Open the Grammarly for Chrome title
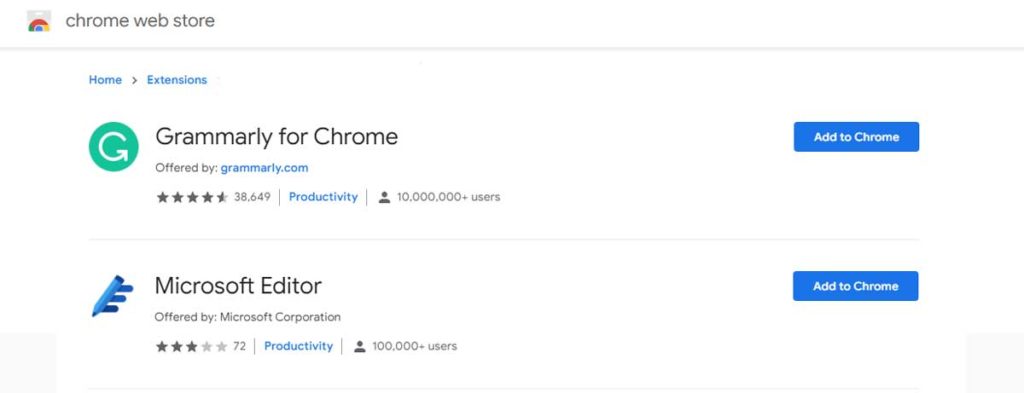The width and height of the screenshot is (1024, 393). click(276, 136)
